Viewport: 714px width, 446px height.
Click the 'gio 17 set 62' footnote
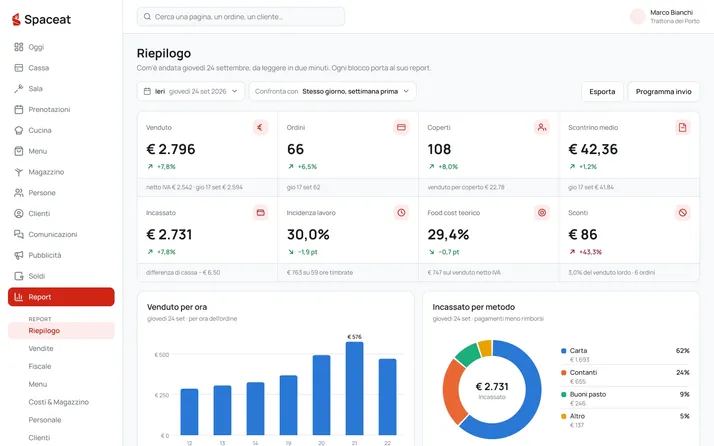coord(303,187)
